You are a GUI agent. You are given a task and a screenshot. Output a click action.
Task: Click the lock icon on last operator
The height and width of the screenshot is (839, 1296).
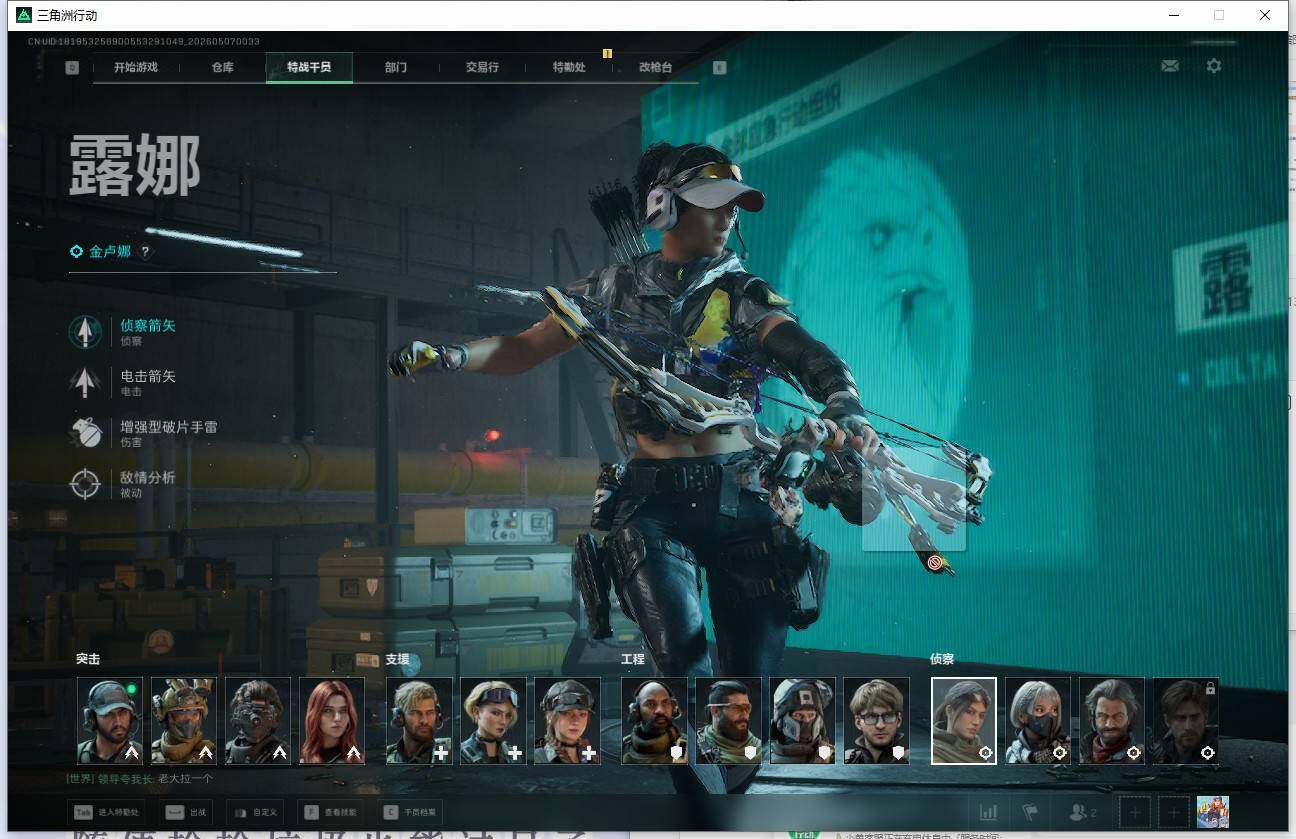coord(1210,688)
